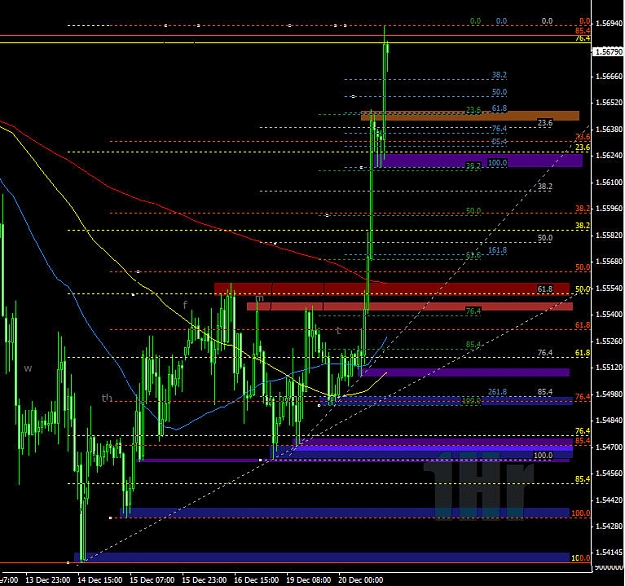This screenshot has height=586, width=625.
Task: Click the 1.54560 price axis label
Action: click(609, 473)
